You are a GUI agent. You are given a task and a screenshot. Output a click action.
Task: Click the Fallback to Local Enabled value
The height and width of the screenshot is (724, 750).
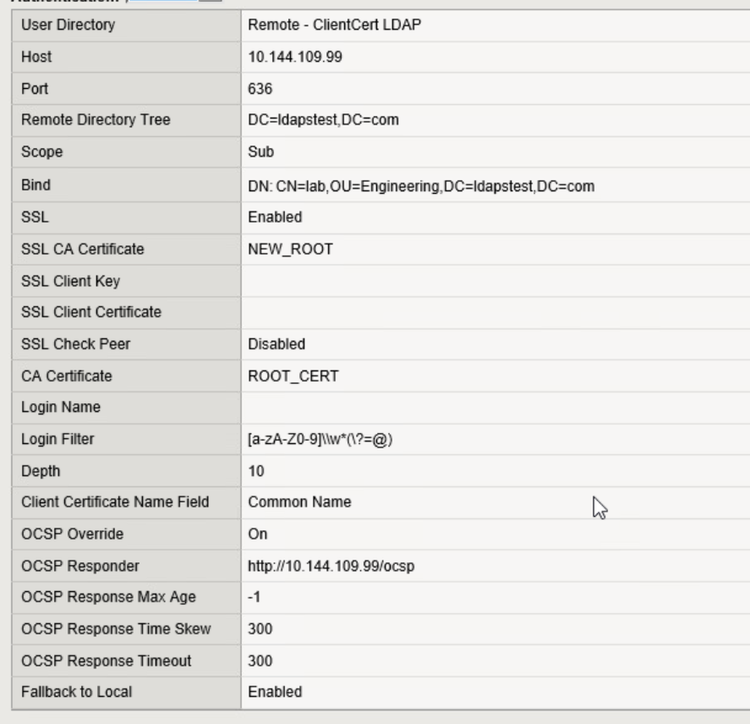click(275, 692)
